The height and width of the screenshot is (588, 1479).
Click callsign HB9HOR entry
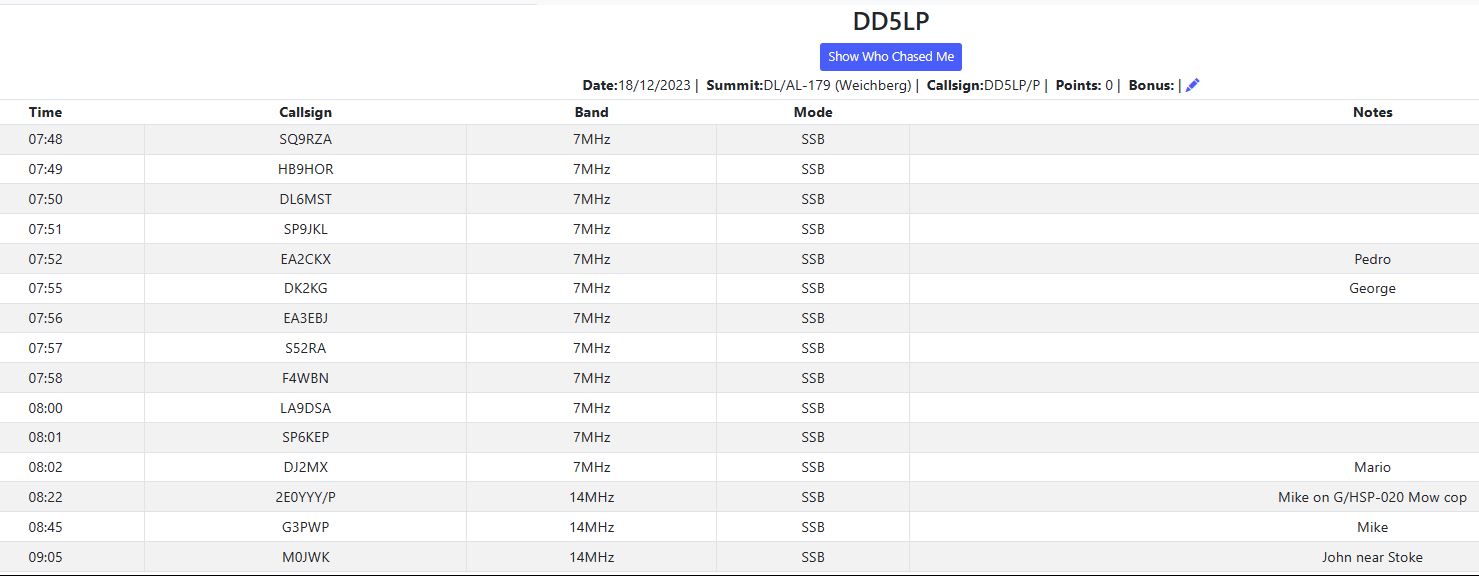click(x=305, y=169)
